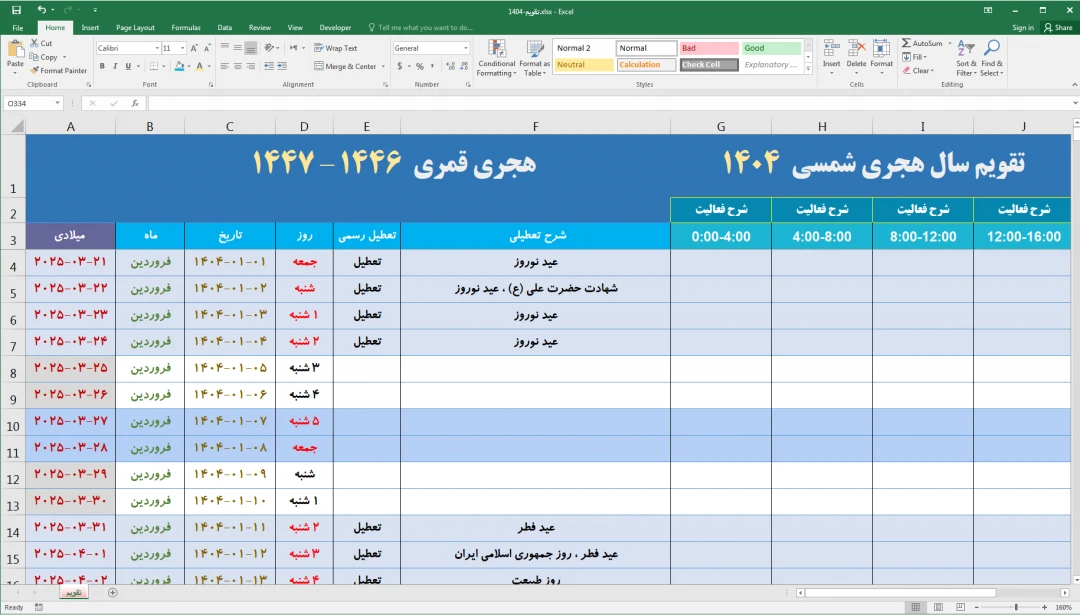Toggle Underline formatting
1080x615 pixels.
coord(128,66)
